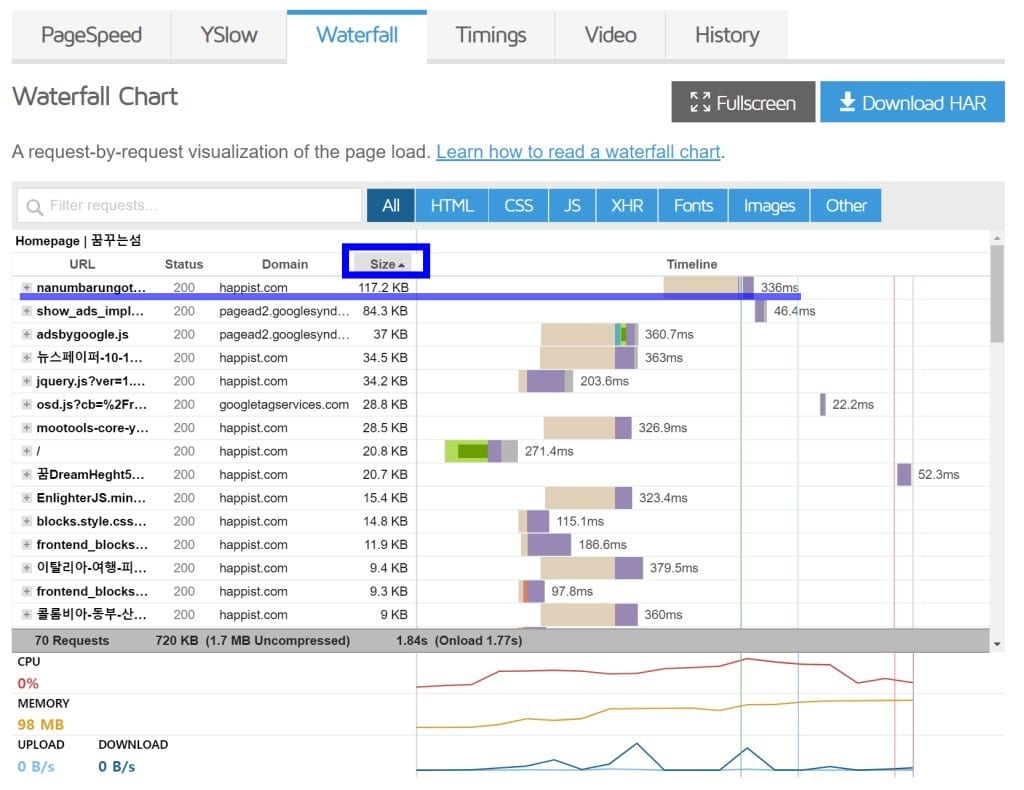Filter requests by JS type
This screenshot has height=790, width=1024.
(572, 206)
